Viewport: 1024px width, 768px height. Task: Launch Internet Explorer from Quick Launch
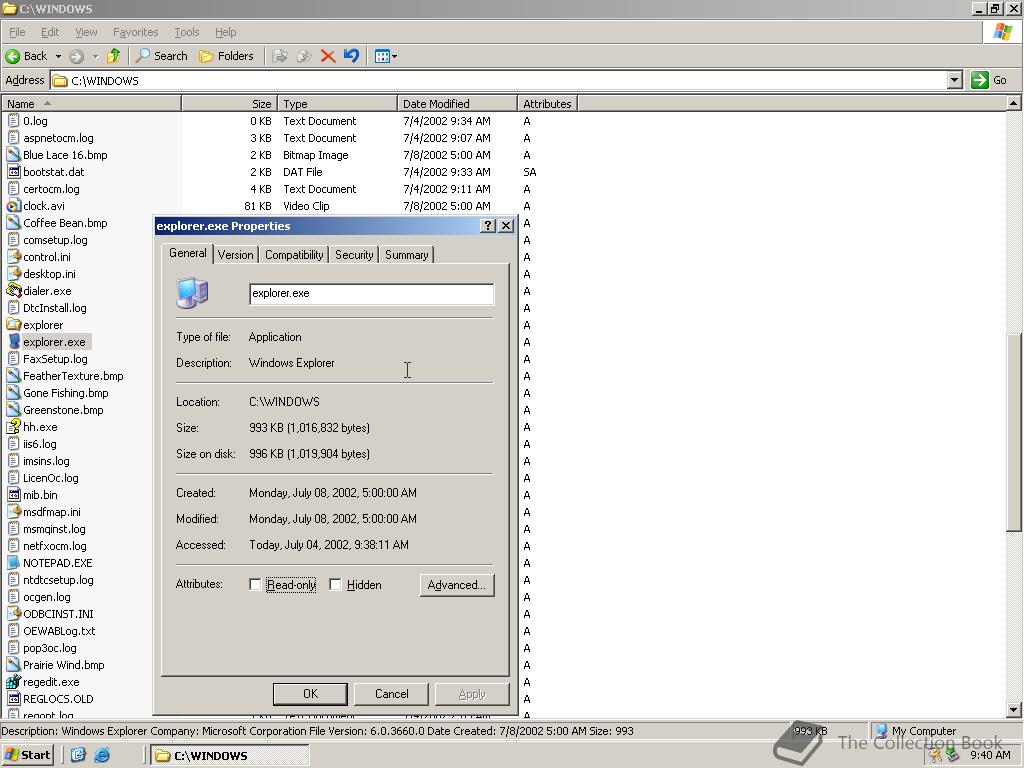(x=102, y=755)
